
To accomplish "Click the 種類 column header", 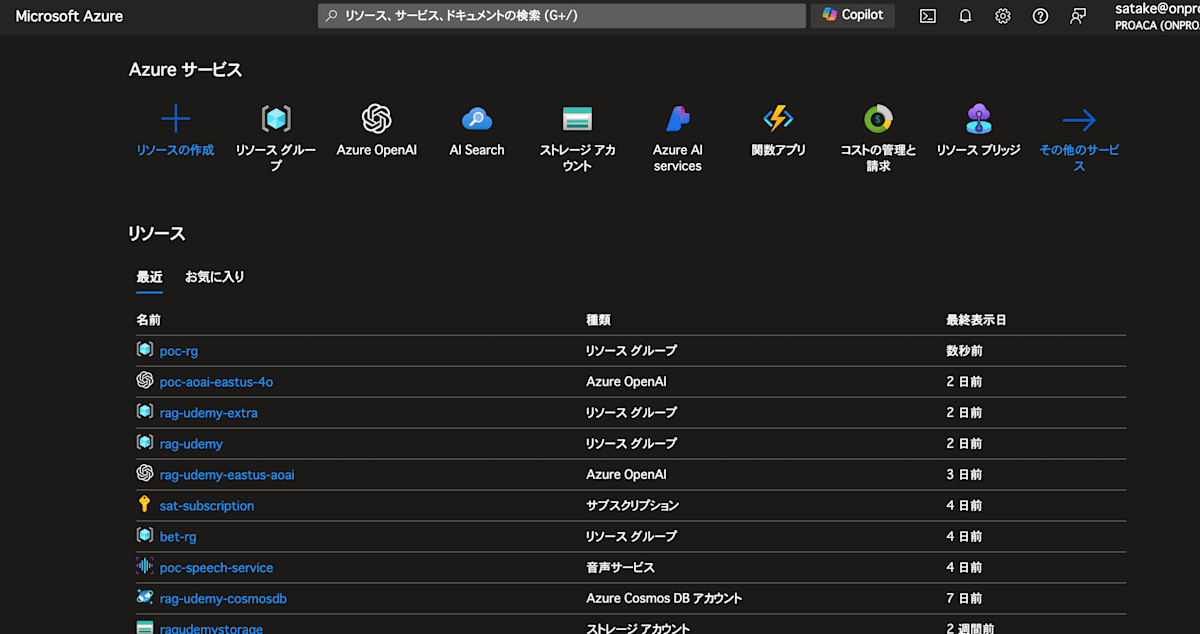I will pos(598,320).
